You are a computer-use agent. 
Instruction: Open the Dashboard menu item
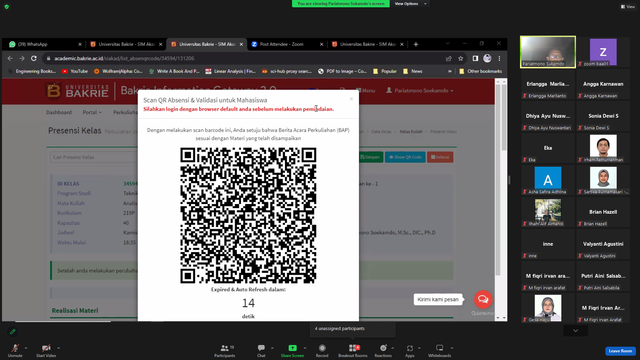[59, 112]
